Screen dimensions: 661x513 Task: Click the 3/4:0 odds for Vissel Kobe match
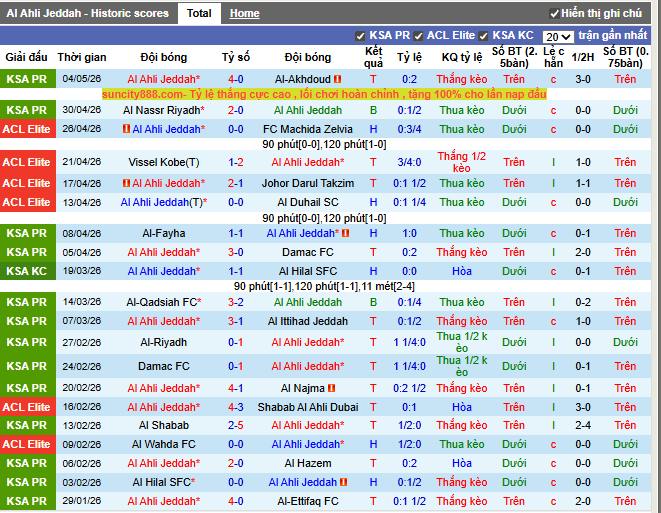(x=409, y=162)
